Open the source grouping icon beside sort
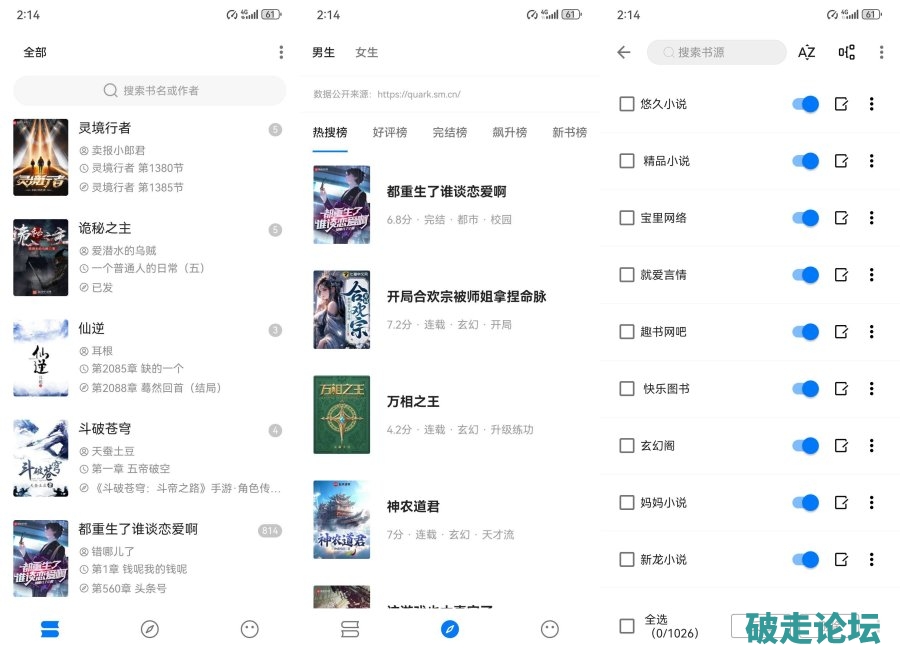The height and width of the screenshot is (650, 900). (846, 52)
